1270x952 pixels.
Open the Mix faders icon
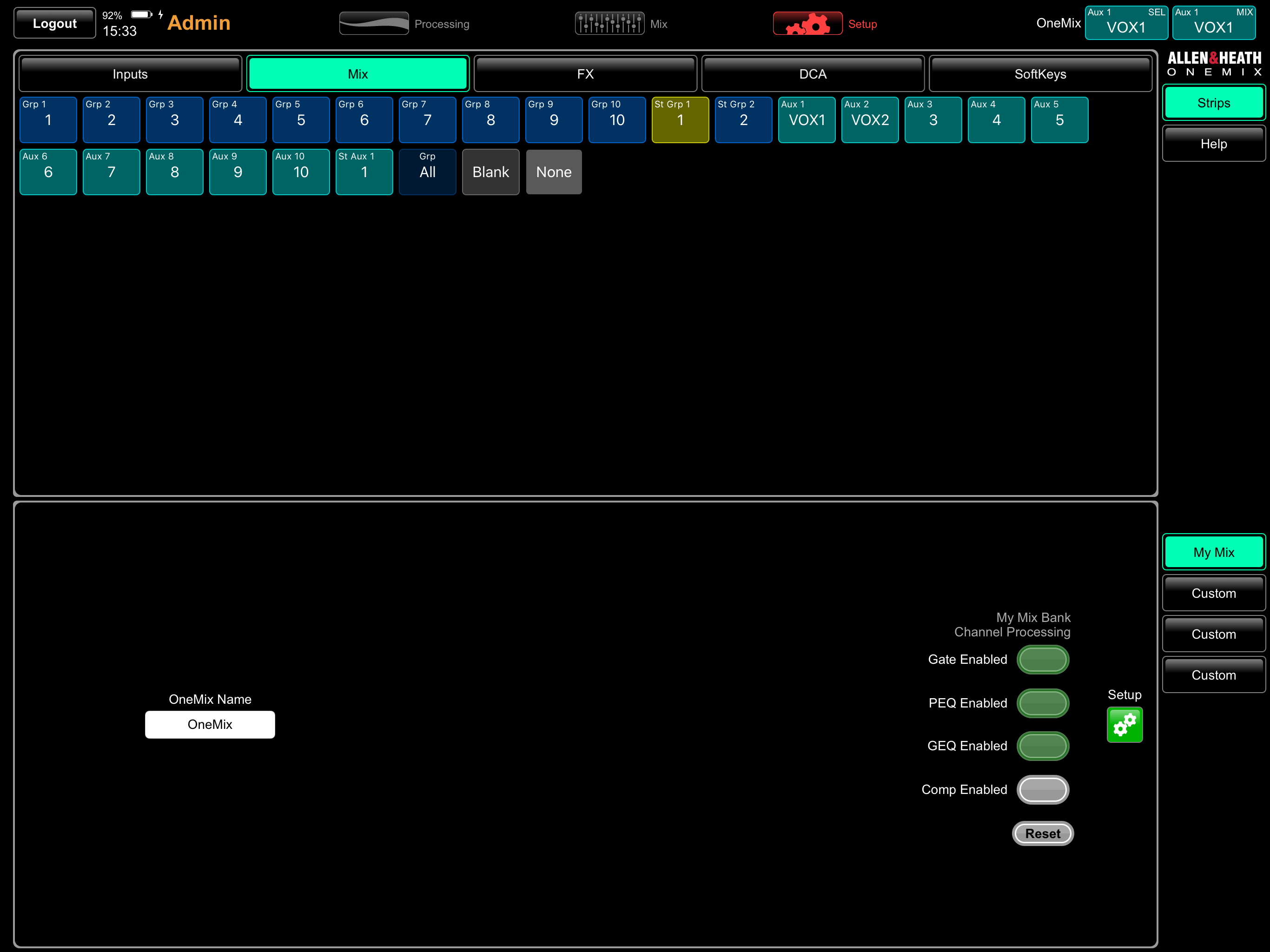[x=609, y=24]
